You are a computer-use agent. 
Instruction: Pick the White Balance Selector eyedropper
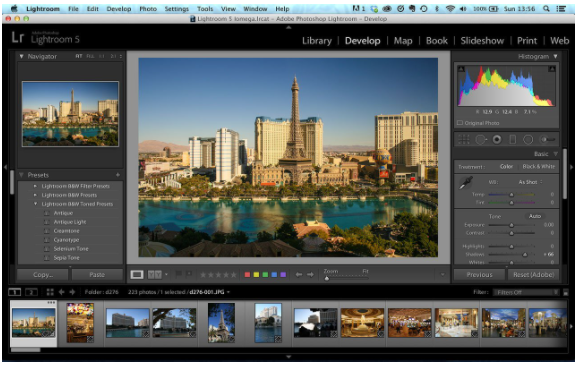(x=466, y=183)
